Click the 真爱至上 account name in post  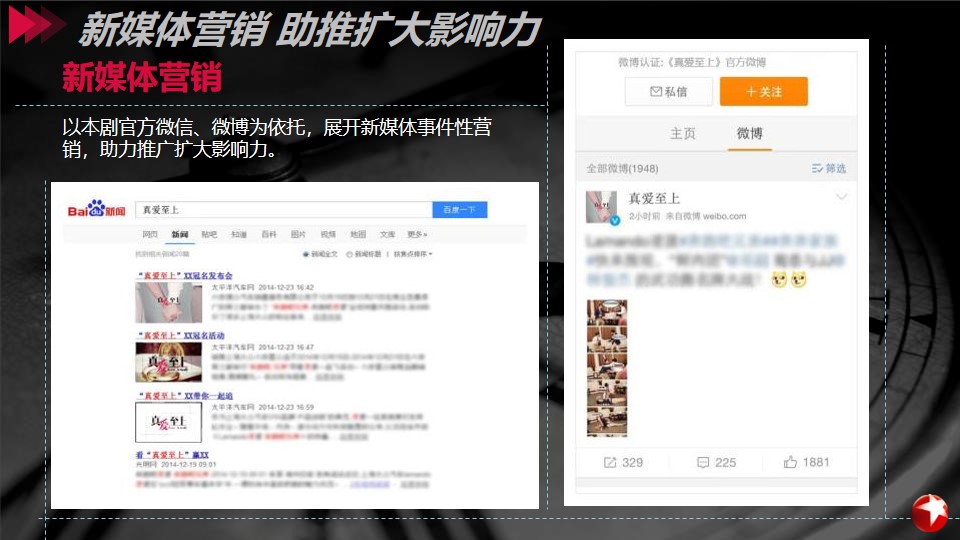pos(654,198)
